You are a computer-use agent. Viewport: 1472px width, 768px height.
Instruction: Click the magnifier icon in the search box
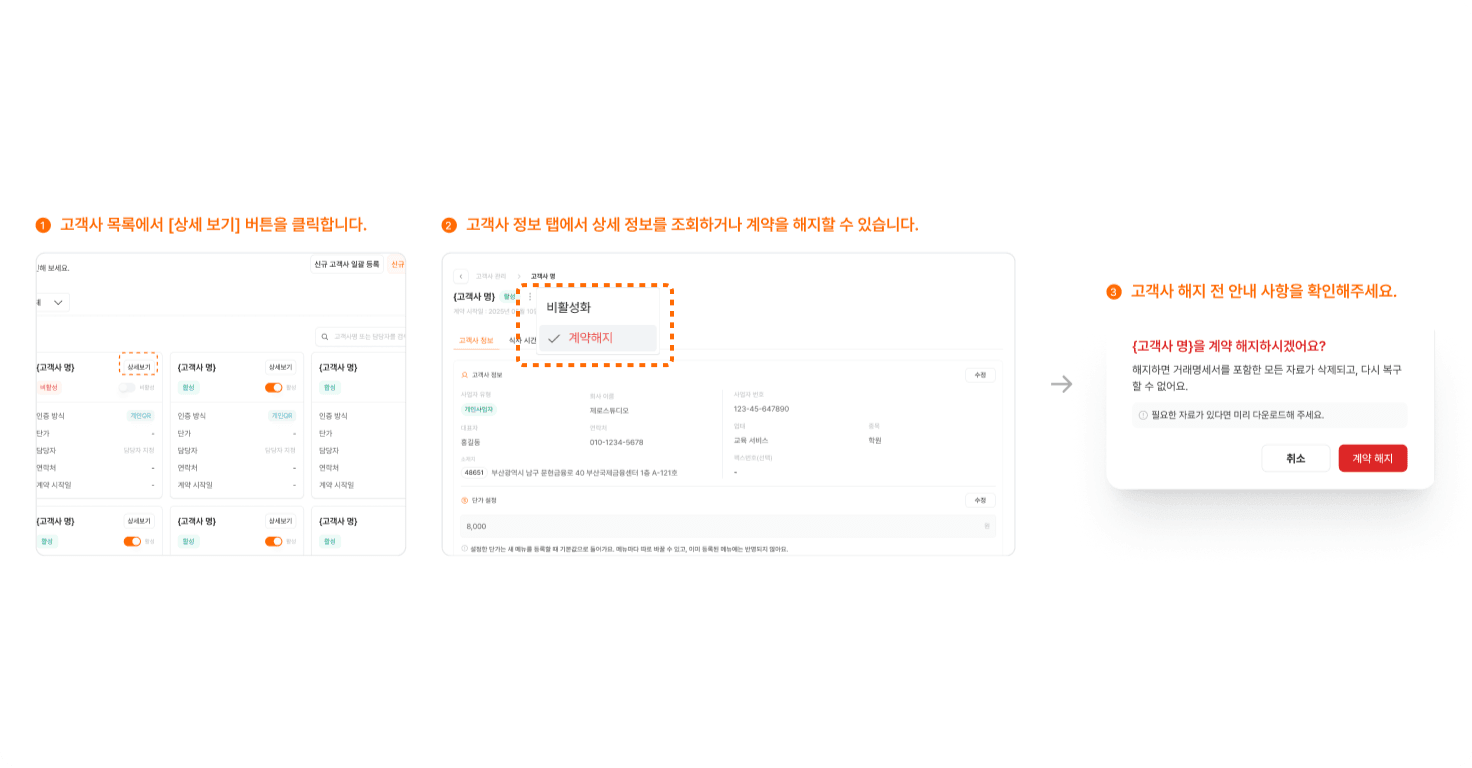(325, 337)
